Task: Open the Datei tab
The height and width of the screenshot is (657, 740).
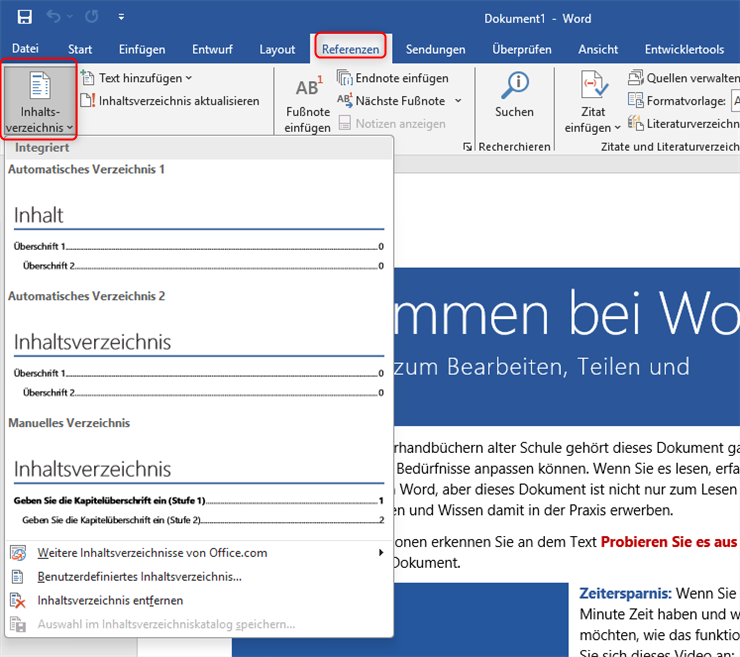Action: 25,49
